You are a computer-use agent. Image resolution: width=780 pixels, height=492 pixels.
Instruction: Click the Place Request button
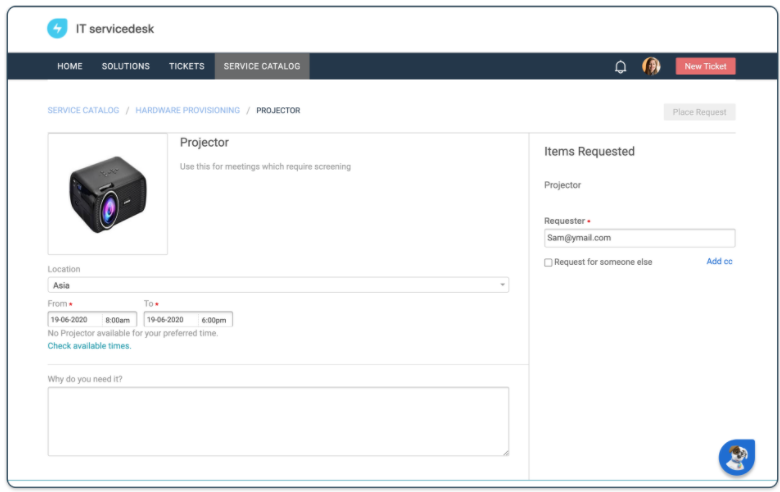pyautogui.click(x=699, y=112)
